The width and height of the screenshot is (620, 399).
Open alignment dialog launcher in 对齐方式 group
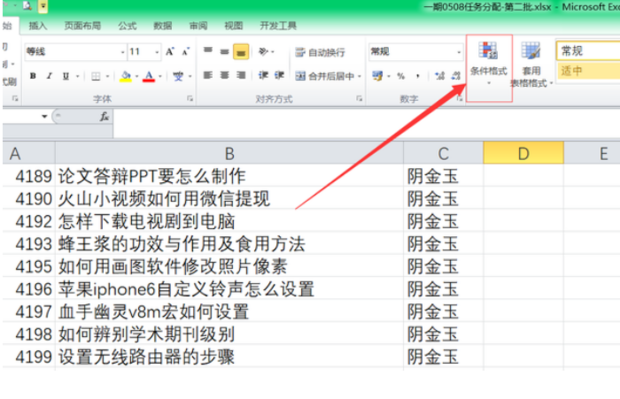tap(359, 98)
